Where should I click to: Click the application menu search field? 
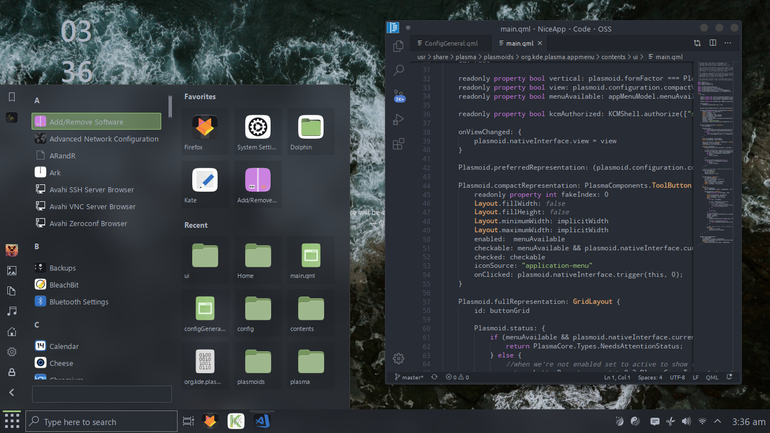(102, 394)
